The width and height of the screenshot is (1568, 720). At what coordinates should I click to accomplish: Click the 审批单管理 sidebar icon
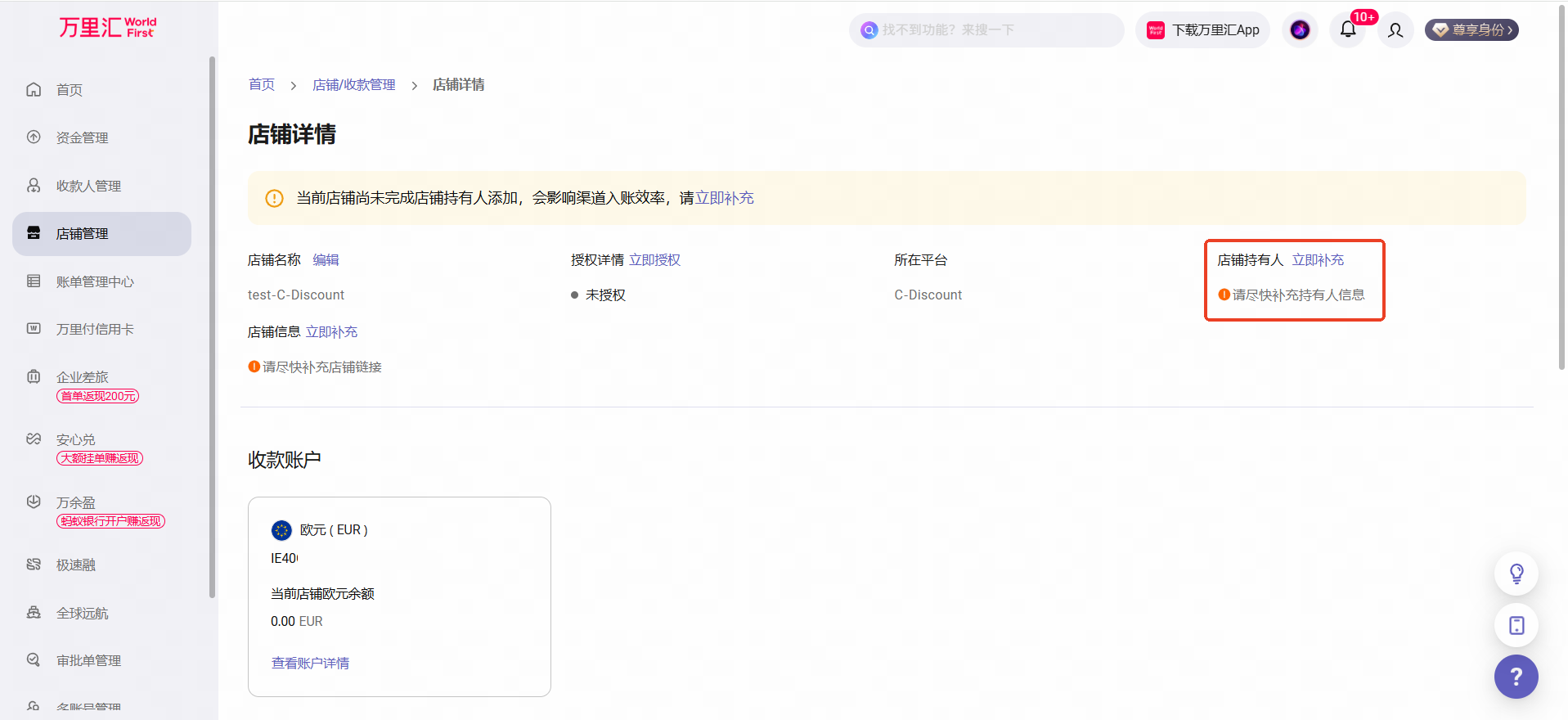point(34,660)
